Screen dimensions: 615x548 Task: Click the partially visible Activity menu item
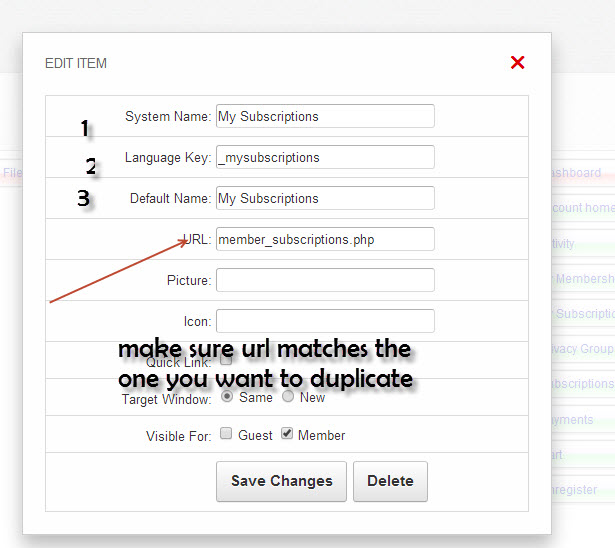pos(565,243)
